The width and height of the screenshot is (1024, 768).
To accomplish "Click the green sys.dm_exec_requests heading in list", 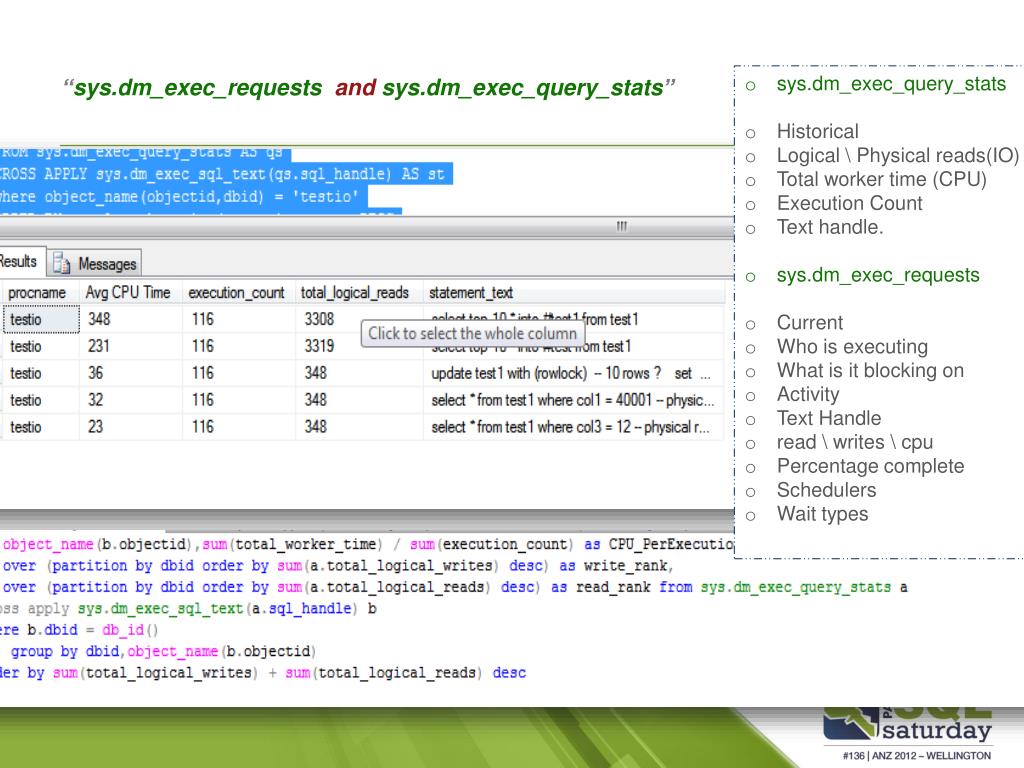I will 877,275.
